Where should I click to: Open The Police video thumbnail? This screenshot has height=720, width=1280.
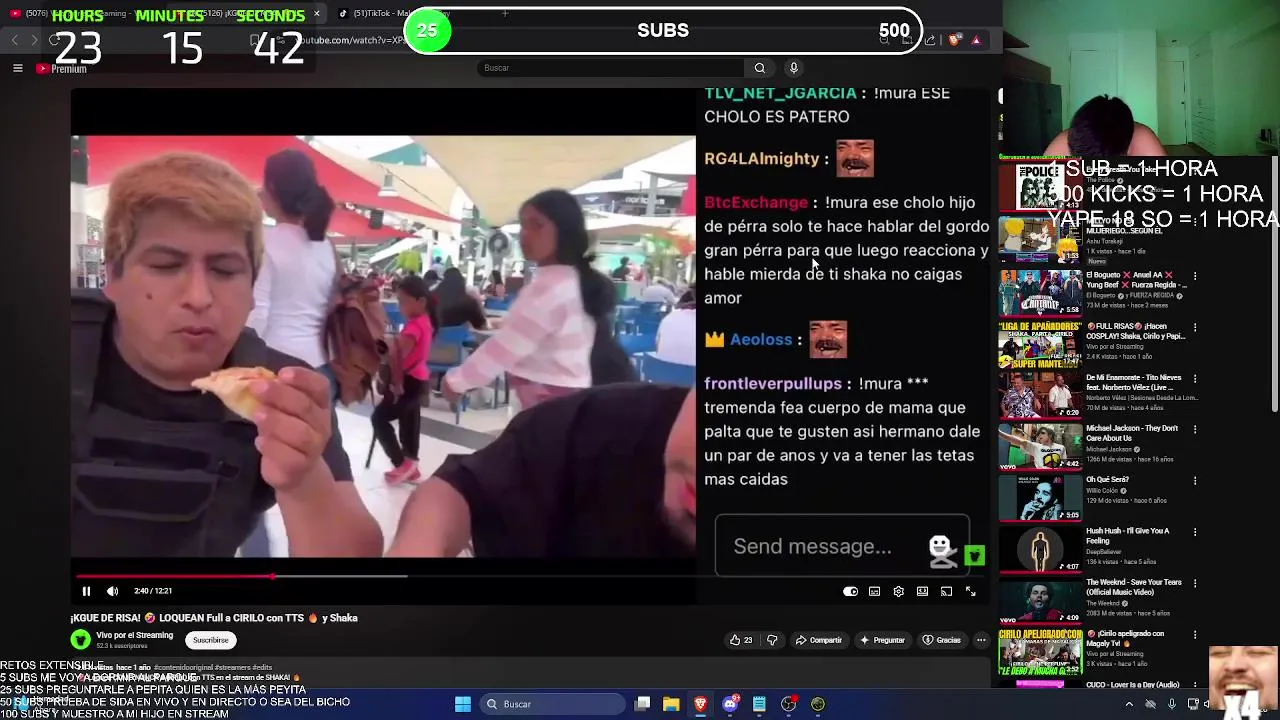tap(1040, 187)
